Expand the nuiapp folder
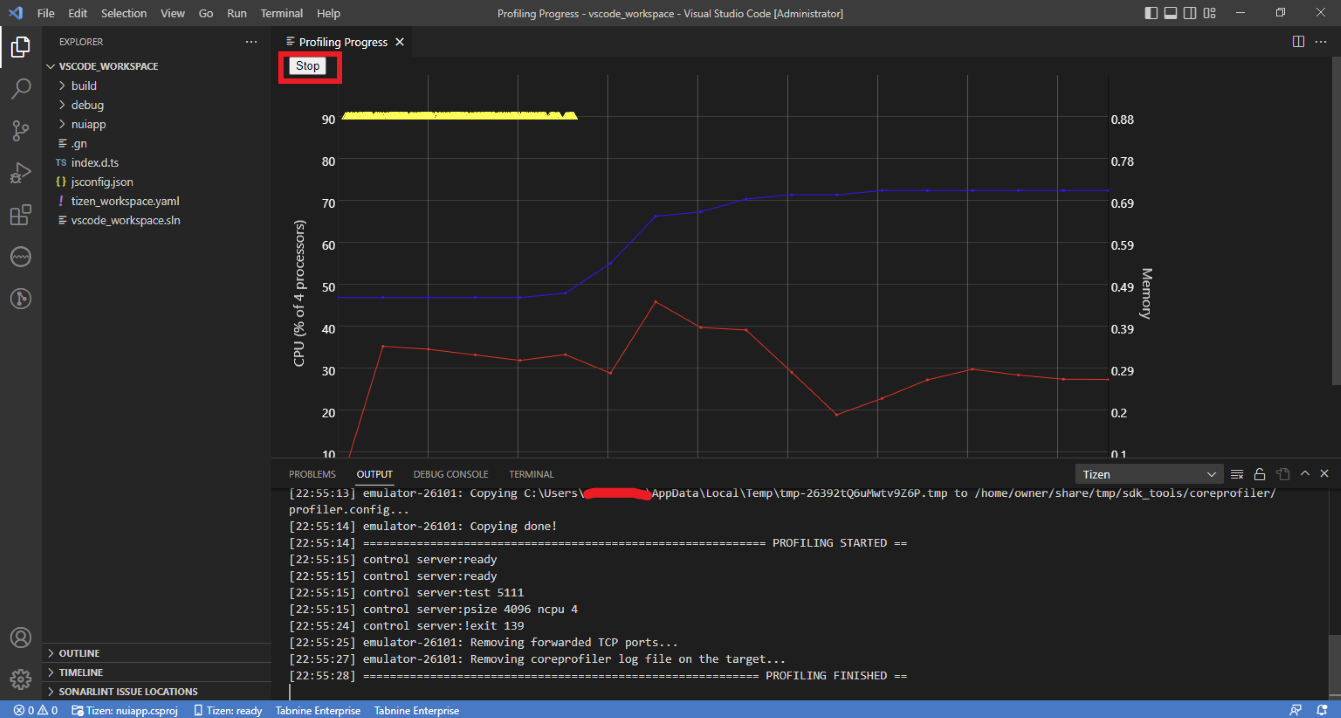The width and height of the screenshot is (1341, 718). pos(88,124)
